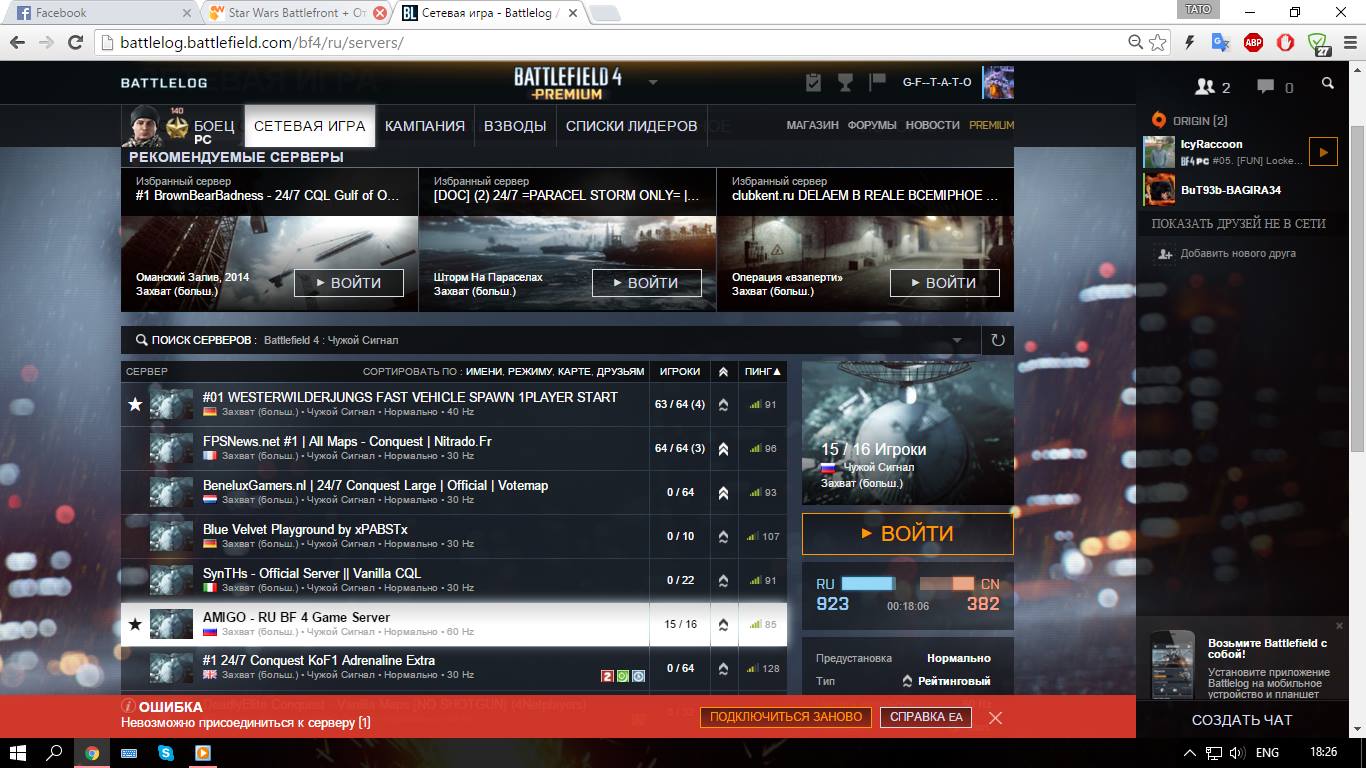
Task: Open the red hand AdBlock extension
Action: pos(1287,42)
